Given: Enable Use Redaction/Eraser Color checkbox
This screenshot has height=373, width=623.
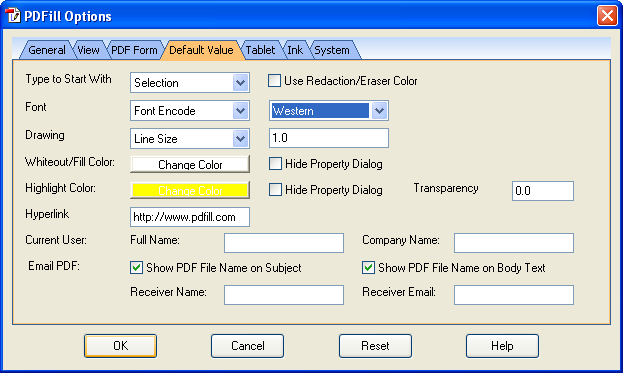Looking at the screenshot, I should (274, 81).
